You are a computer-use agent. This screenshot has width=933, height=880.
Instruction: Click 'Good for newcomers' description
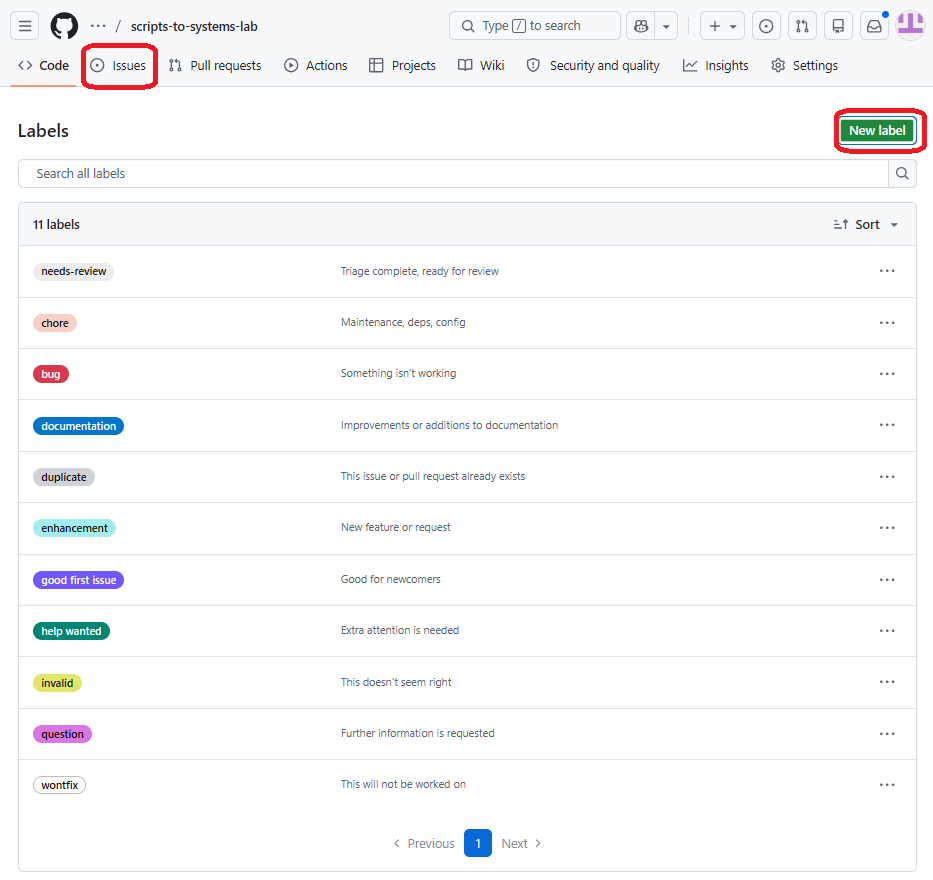click(x=390, y=580)
